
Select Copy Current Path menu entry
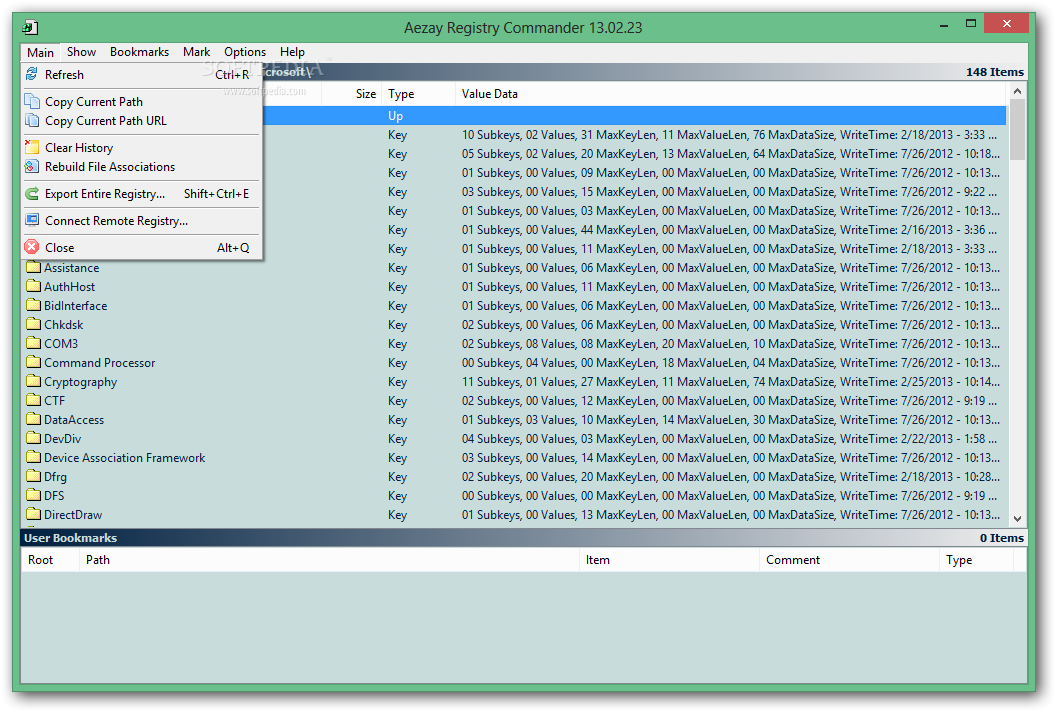141,101
